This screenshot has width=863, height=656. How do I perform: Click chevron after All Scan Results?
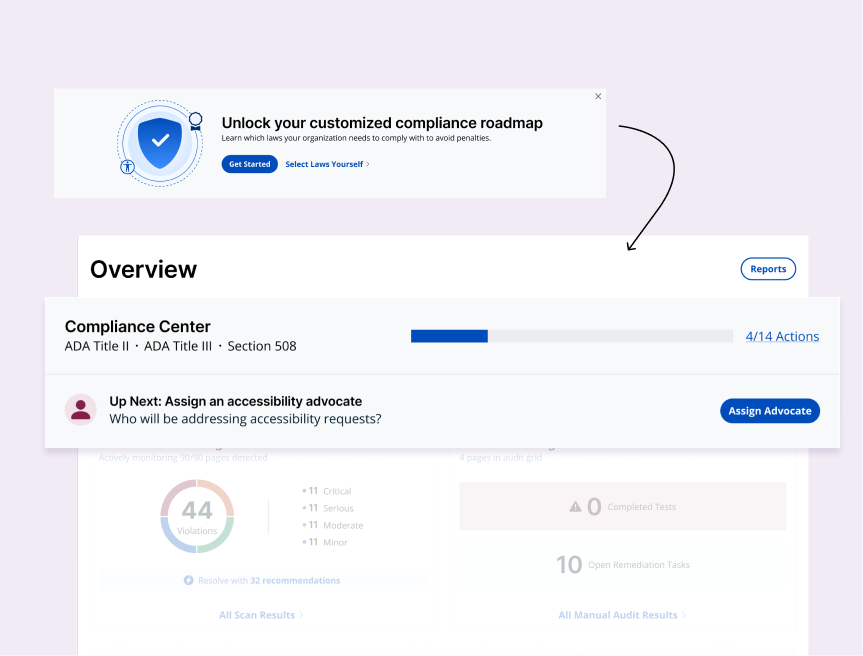click(301, 615)
